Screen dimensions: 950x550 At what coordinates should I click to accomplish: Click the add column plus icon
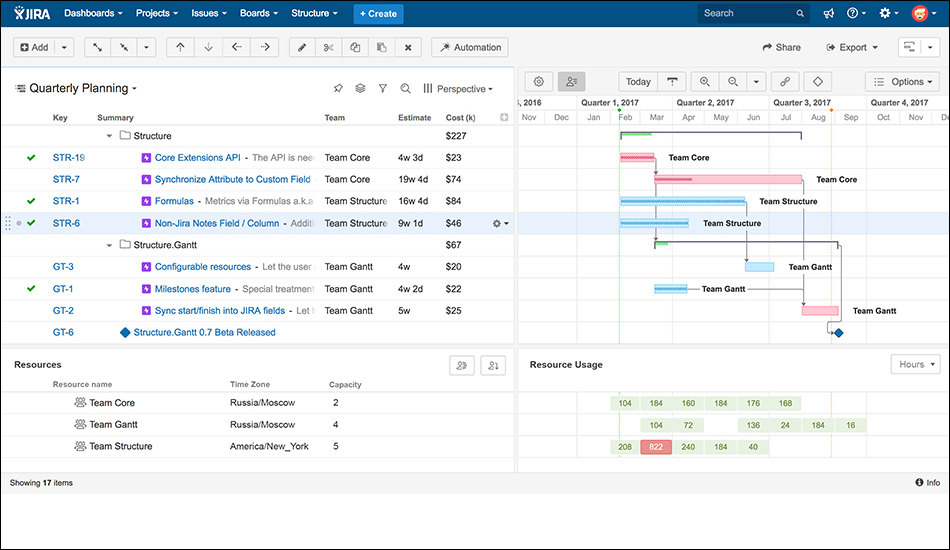pos(504,118)
